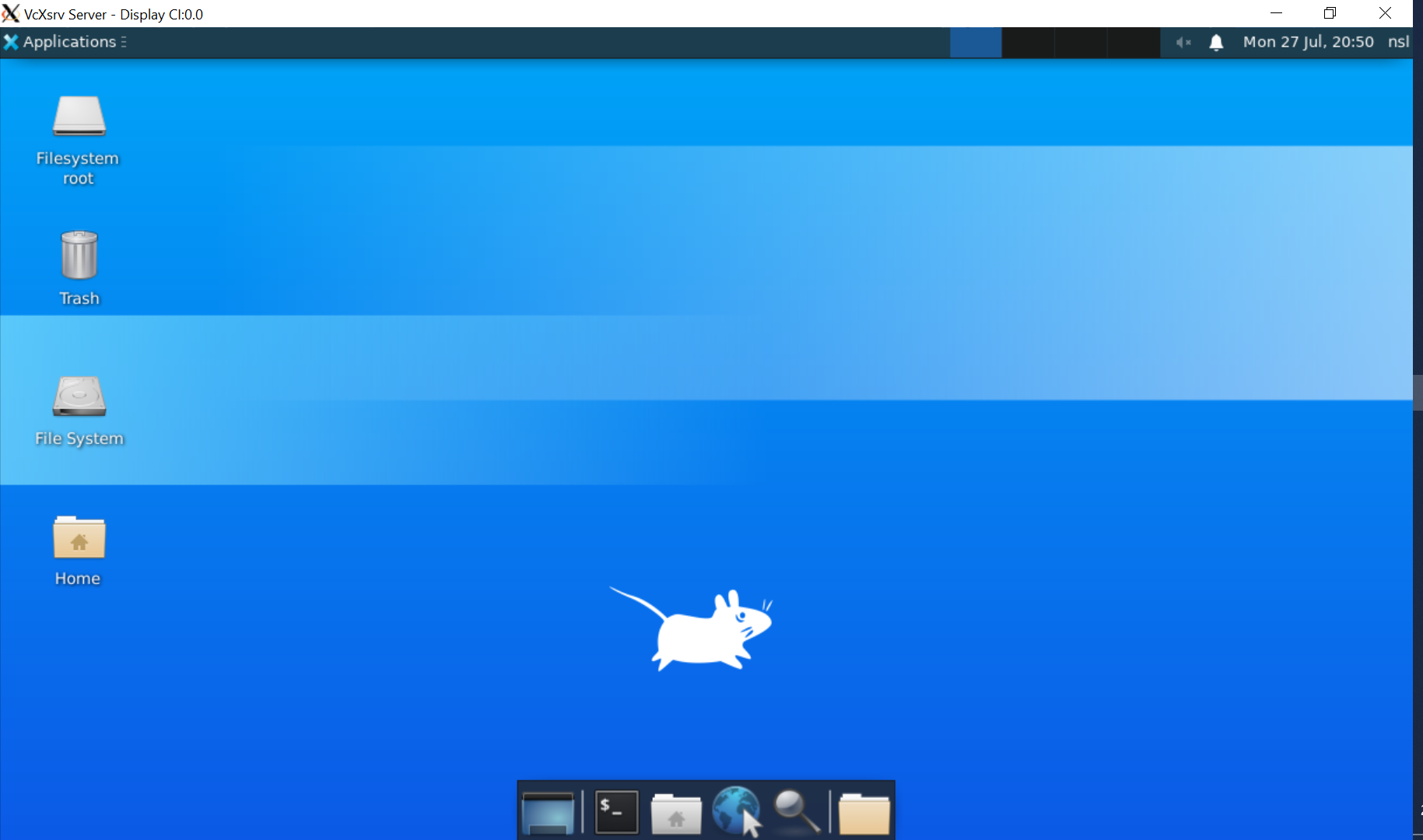Open Application Finder with the magnifier icon
This screenshot has width=1423, height=840.
796,811
